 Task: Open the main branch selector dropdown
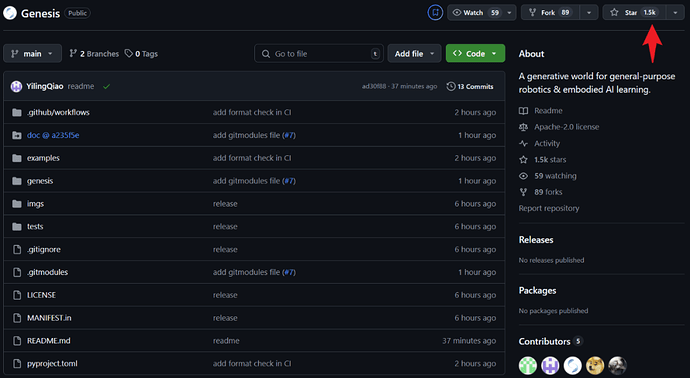[x=33, y=54]
